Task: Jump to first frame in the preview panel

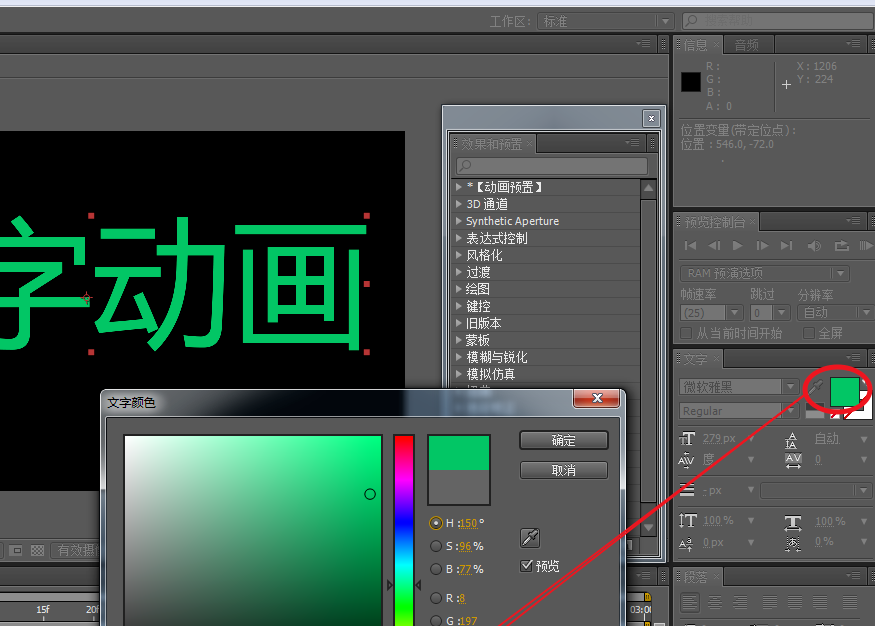Action: pos(690,245)
